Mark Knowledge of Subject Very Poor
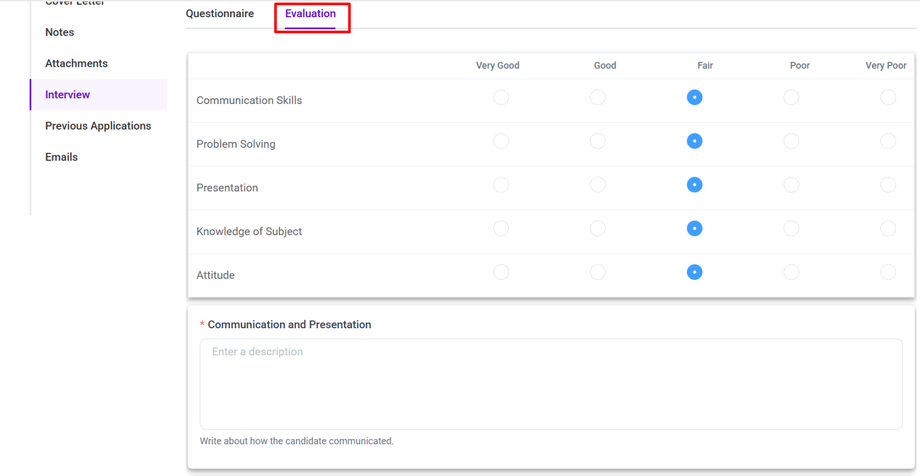 pyautogui.click(x=888, y=229)
